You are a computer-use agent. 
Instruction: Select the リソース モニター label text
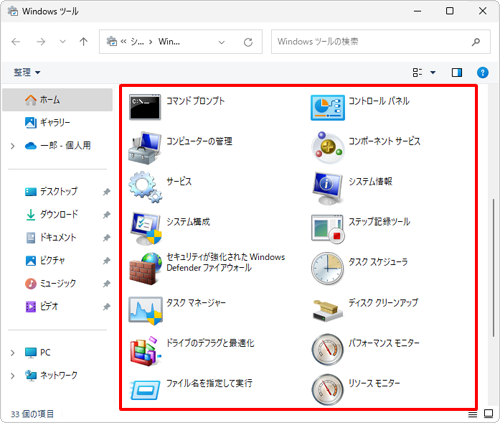pyautogui.click(x=374, y=383)
